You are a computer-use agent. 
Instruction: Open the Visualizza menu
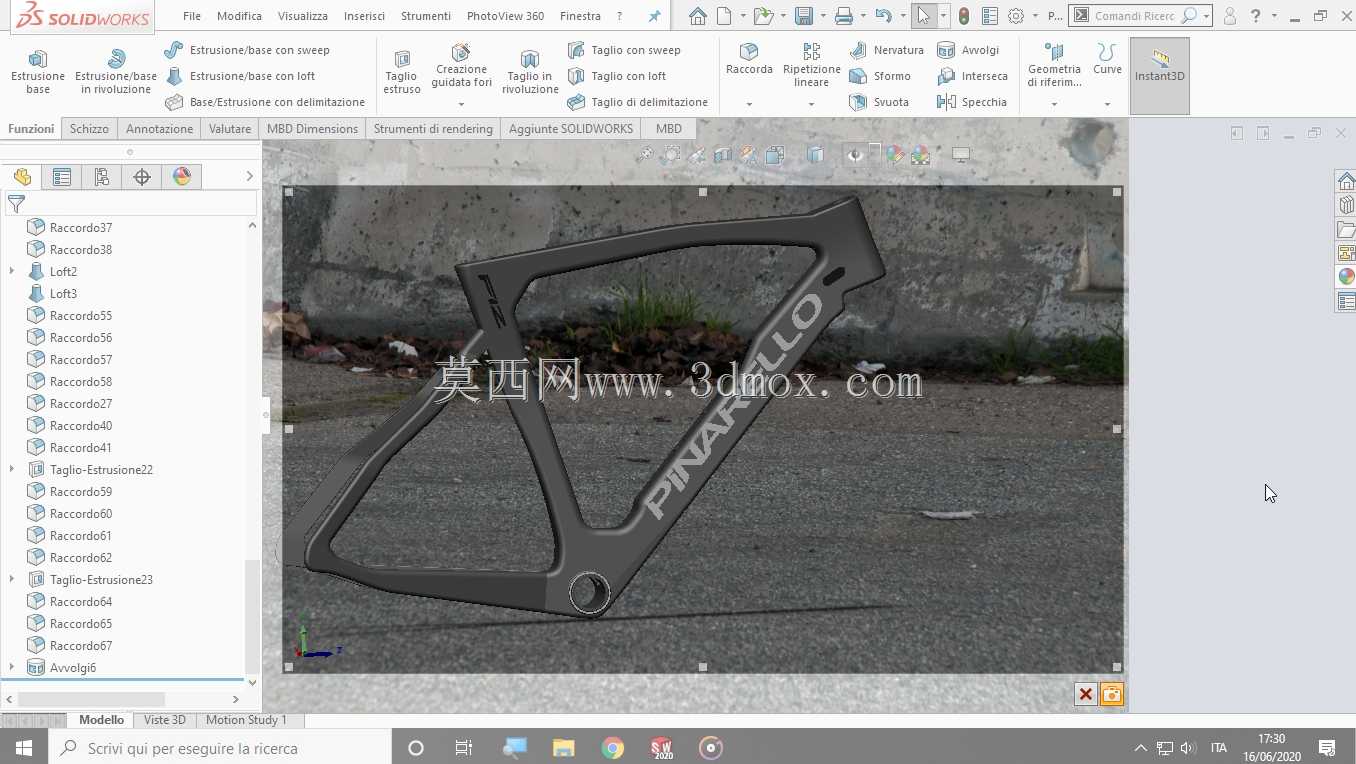click(303, 16)
